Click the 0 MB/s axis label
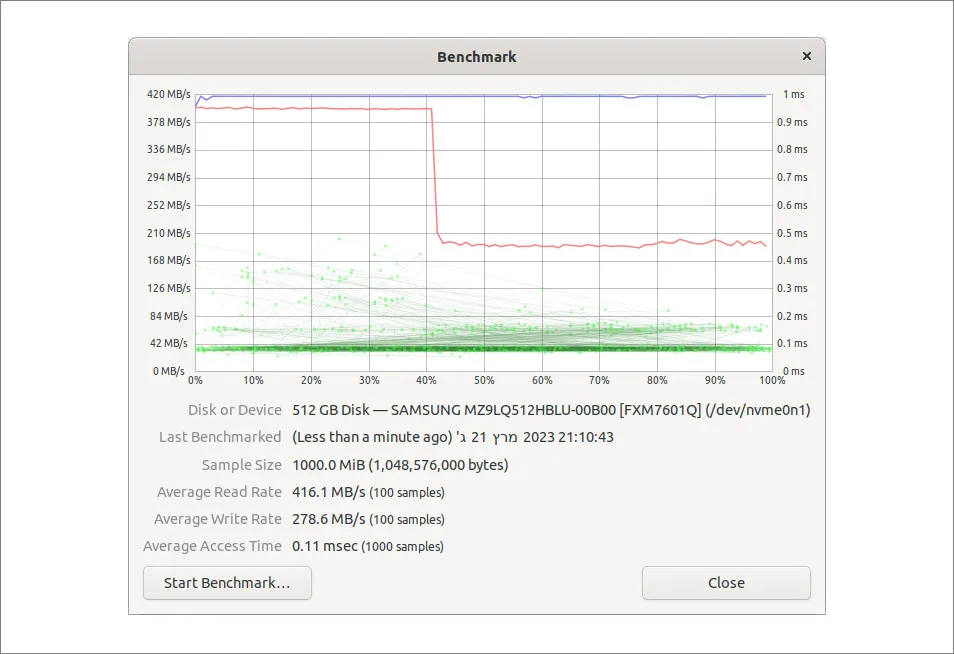 169,371
